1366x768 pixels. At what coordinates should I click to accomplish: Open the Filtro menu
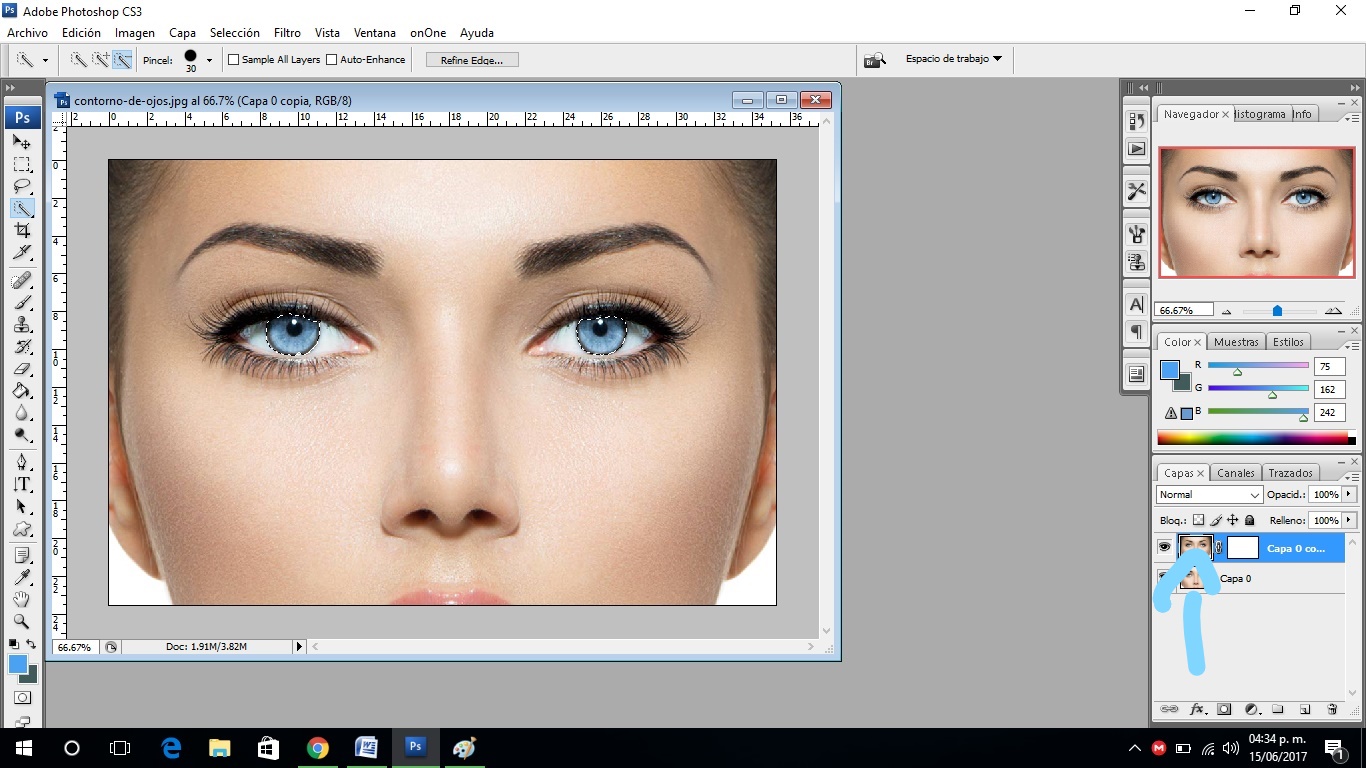click(x=287, y=33)
